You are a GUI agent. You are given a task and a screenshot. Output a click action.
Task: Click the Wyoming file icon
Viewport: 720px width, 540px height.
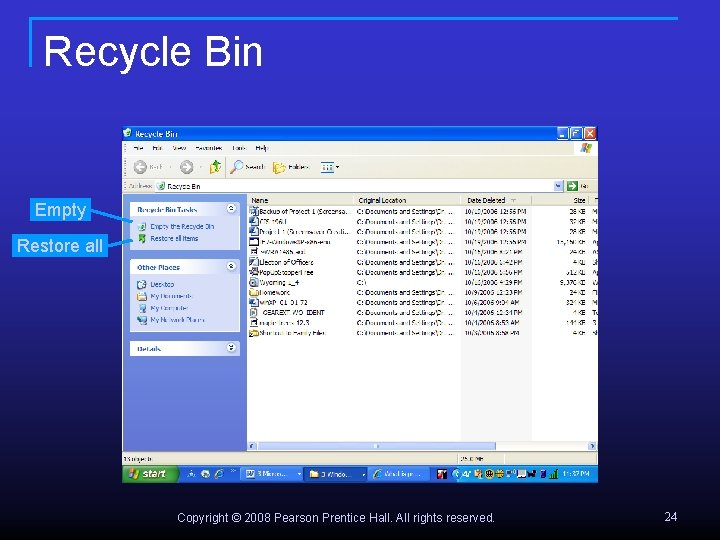click(253, 282)
